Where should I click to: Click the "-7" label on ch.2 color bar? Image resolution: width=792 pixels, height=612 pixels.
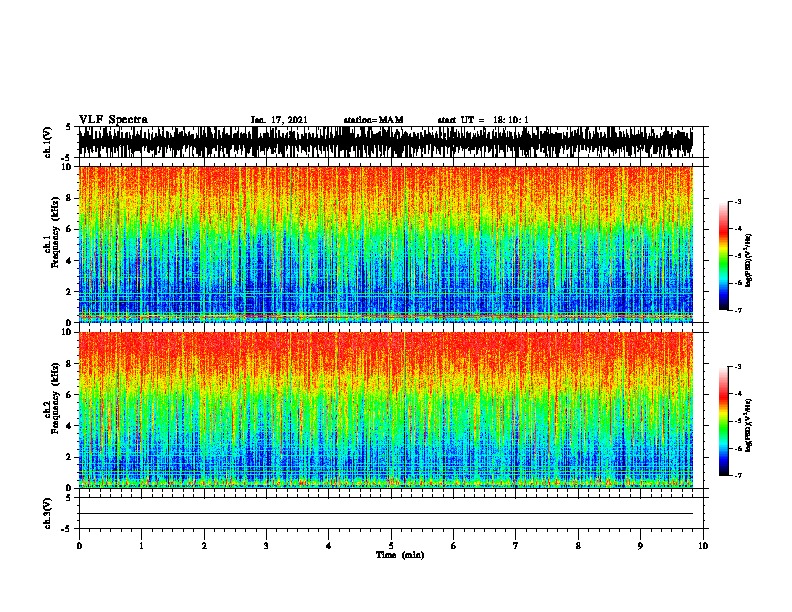pyautogui.click(x=737, y=476)
